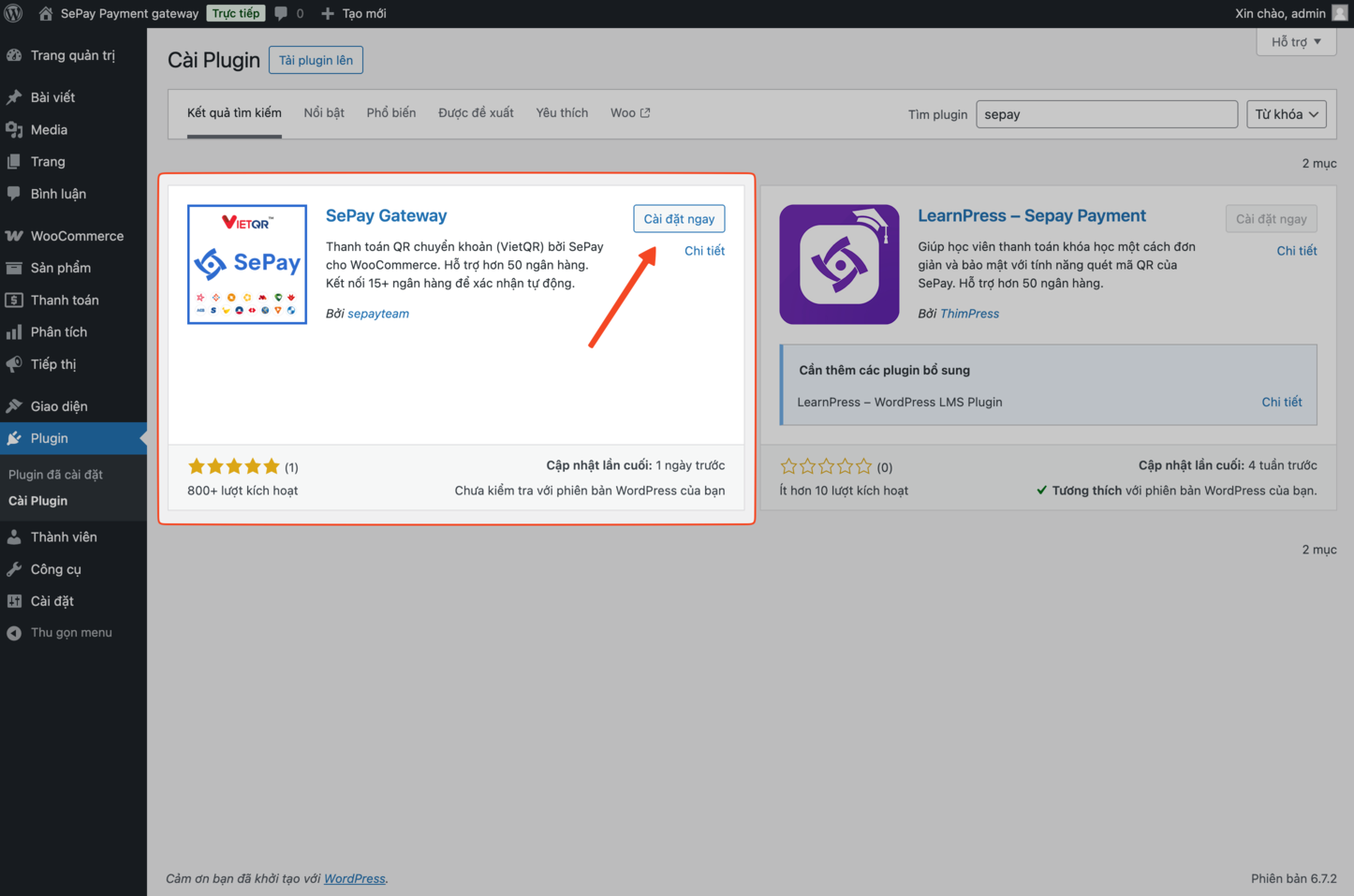Install SePay Gateway with Cài đặt ngay
The image size is (1354, 896).
[679, 218]
